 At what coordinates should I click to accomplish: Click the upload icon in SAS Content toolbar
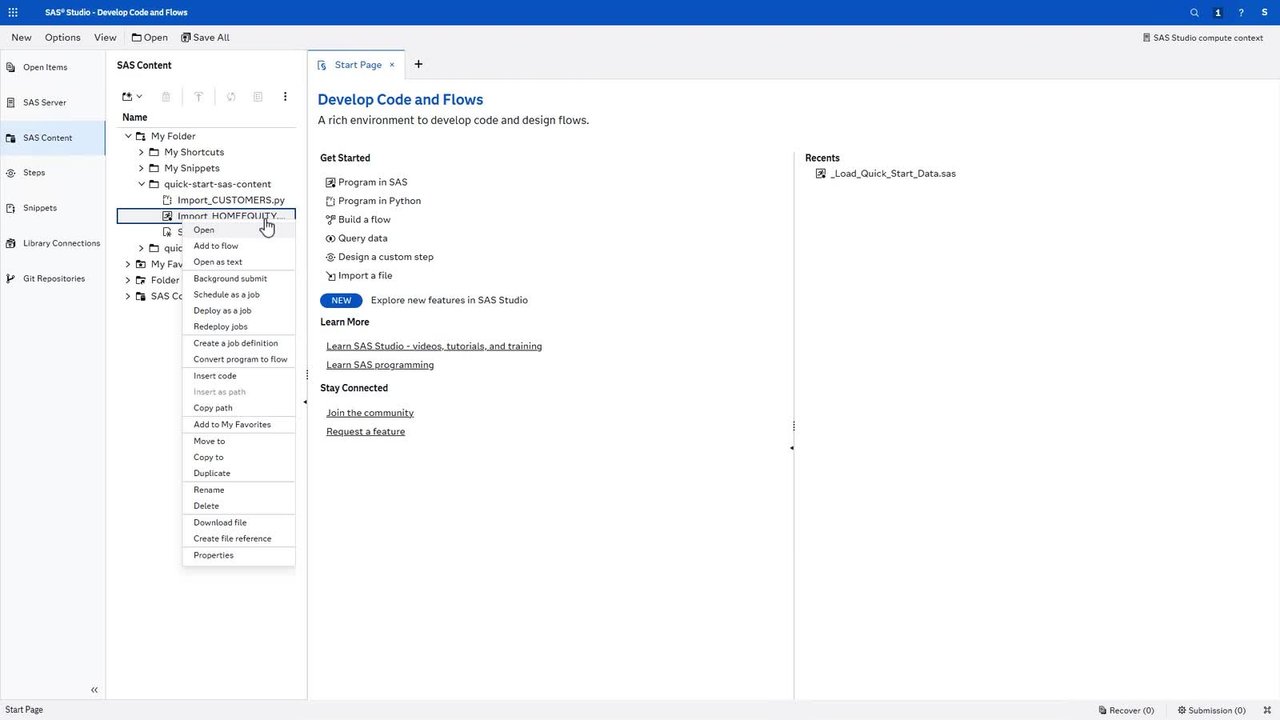tap(198, 97)
